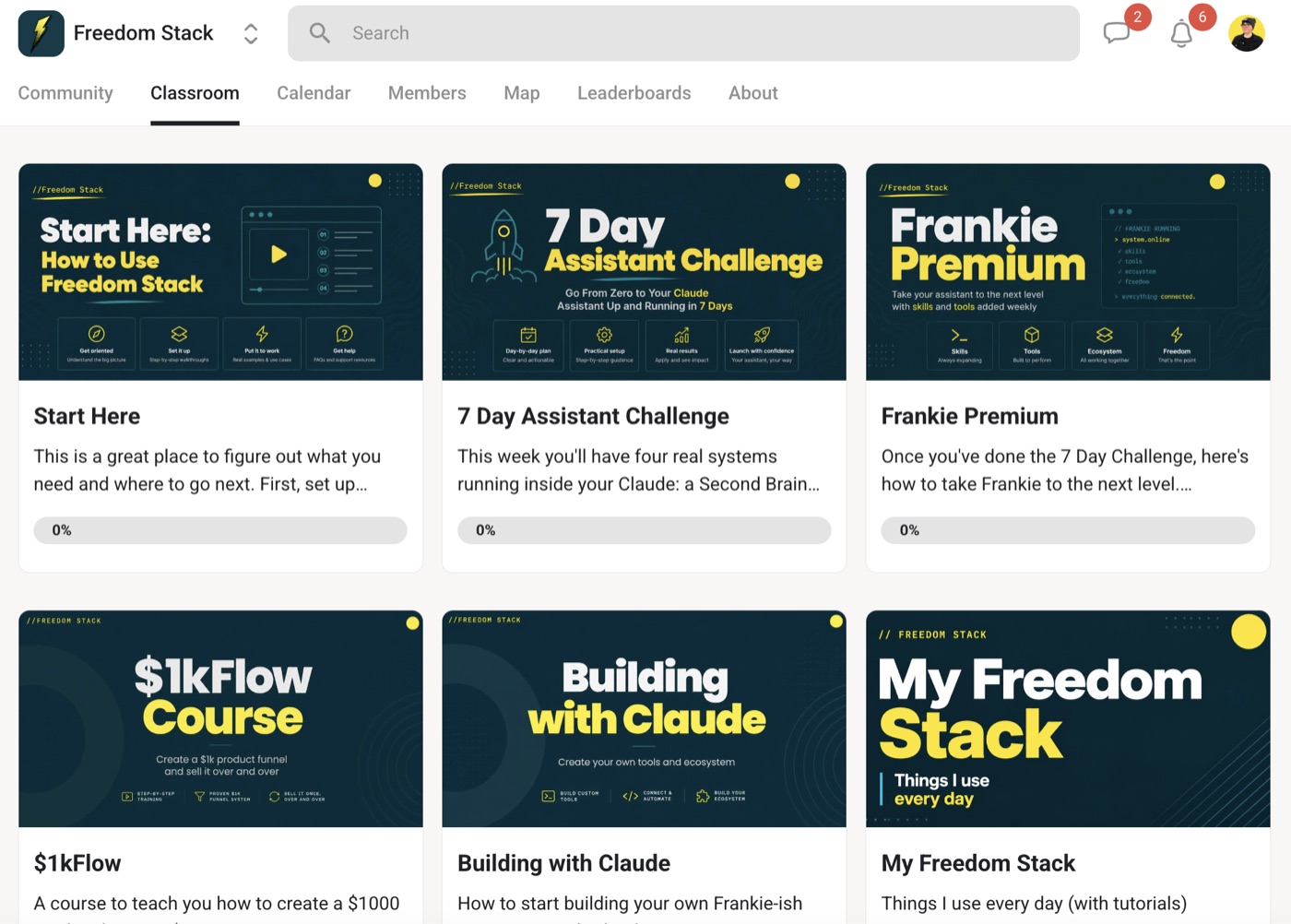Select the Classroom tab
The width and height of the screenshot is (1291, 924).
click(x=195, y=93)
